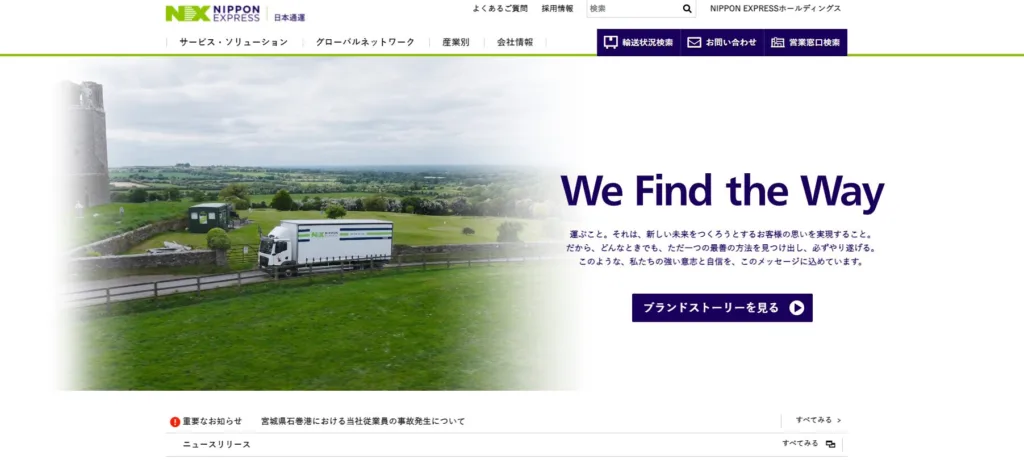Click the red important notice icon
Image resolution: width=1024 pixels, height=464 pixels.
175,422
